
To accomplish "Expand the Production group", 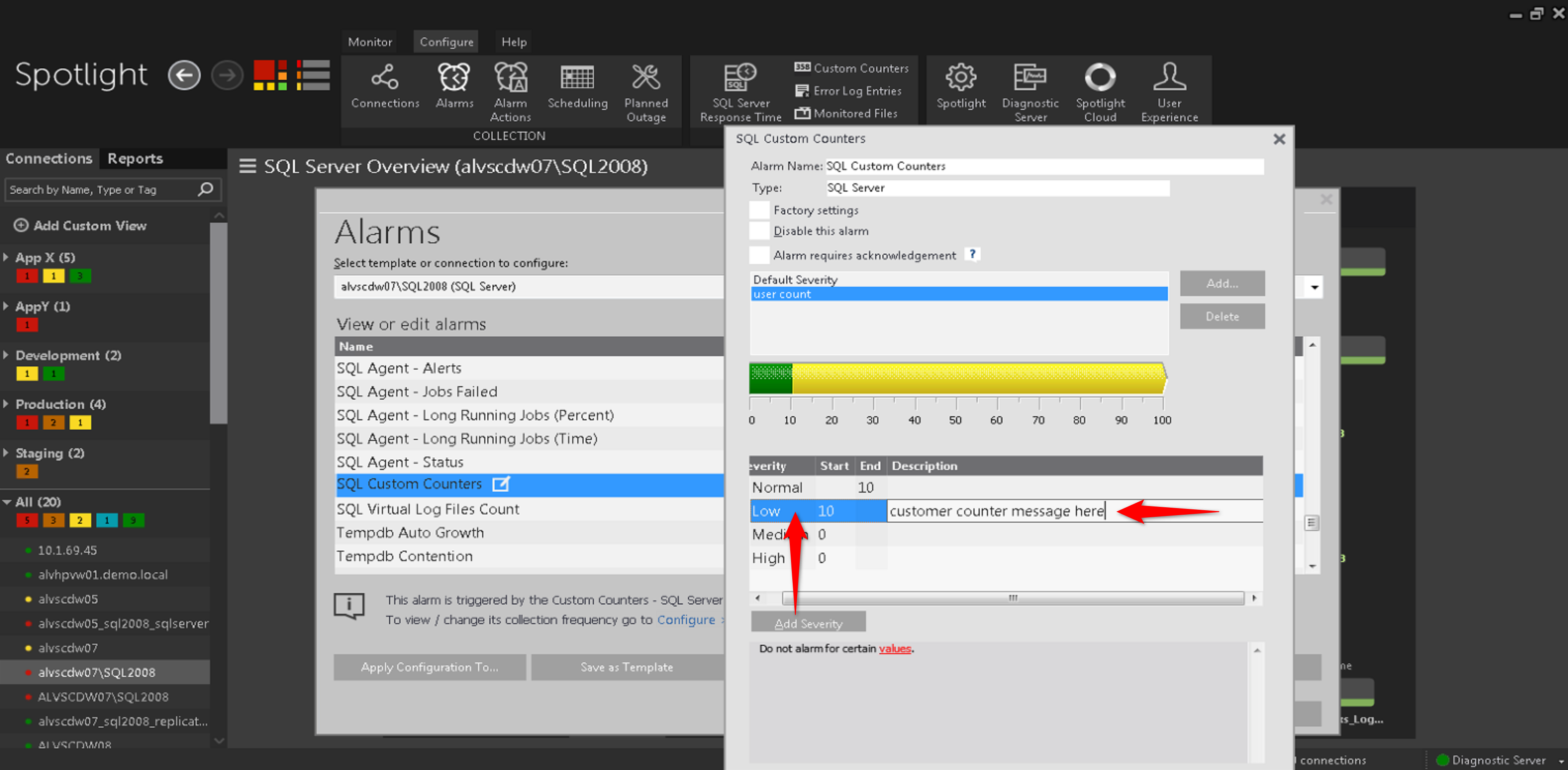I will coord(6,404).
